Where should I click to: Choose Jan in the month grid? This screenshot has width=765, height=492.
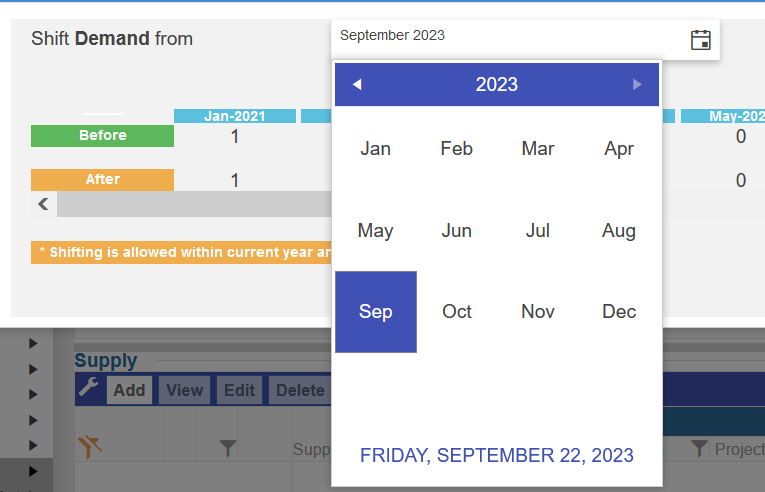tap(375, 149)
